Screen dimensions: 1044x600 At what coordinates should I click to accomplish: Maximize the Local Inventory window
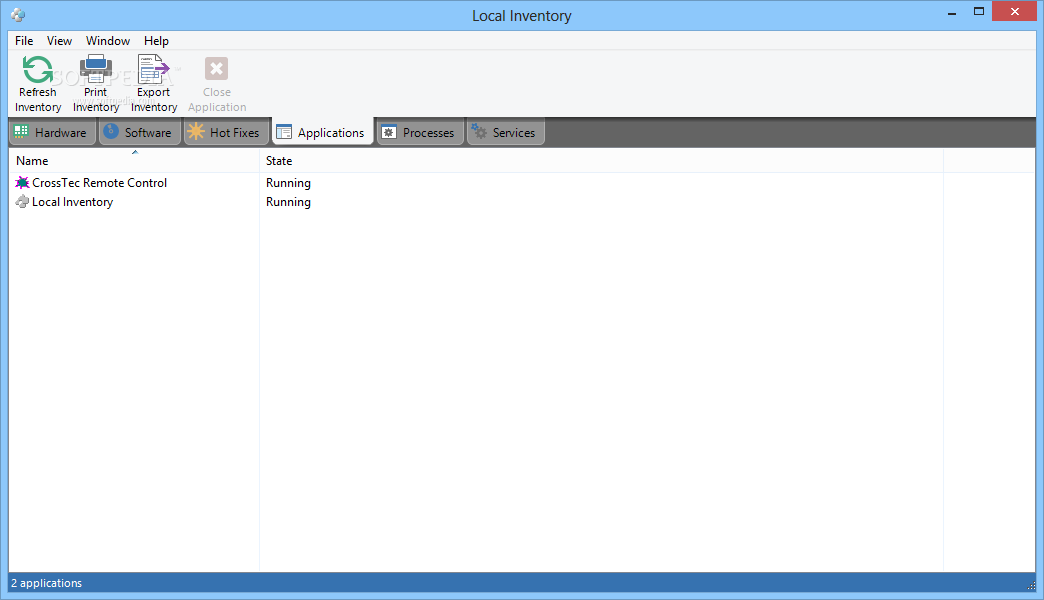979,11
